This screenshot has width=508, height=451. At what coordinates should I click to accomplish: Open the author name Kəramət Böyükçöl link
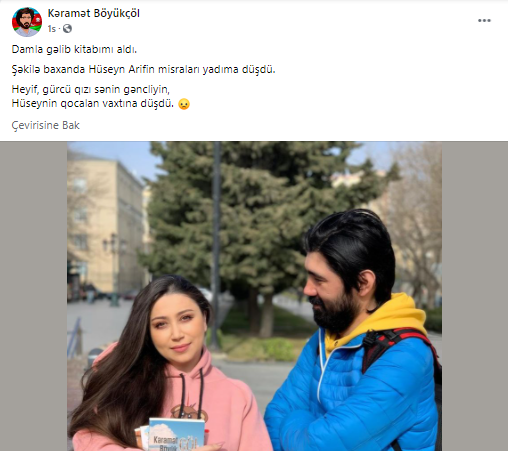[93, 13]
